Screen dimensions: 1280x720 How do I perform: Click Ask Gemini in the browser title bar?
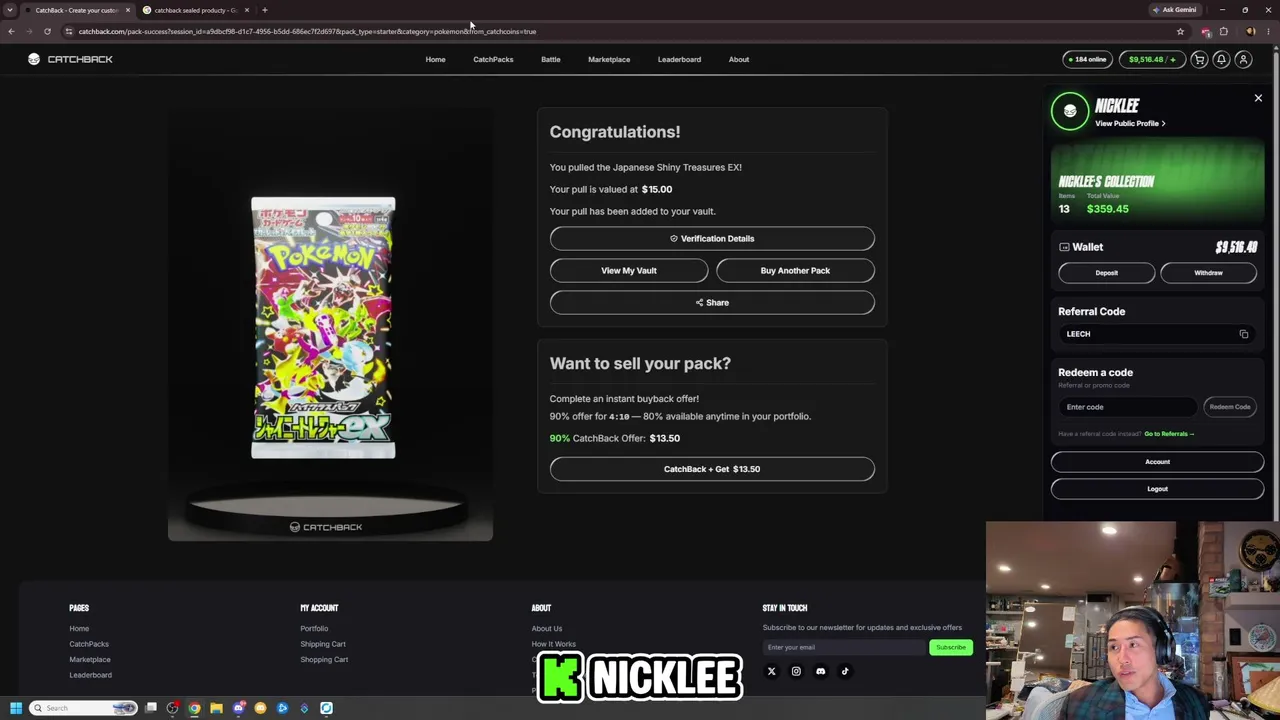point(1174,10)
